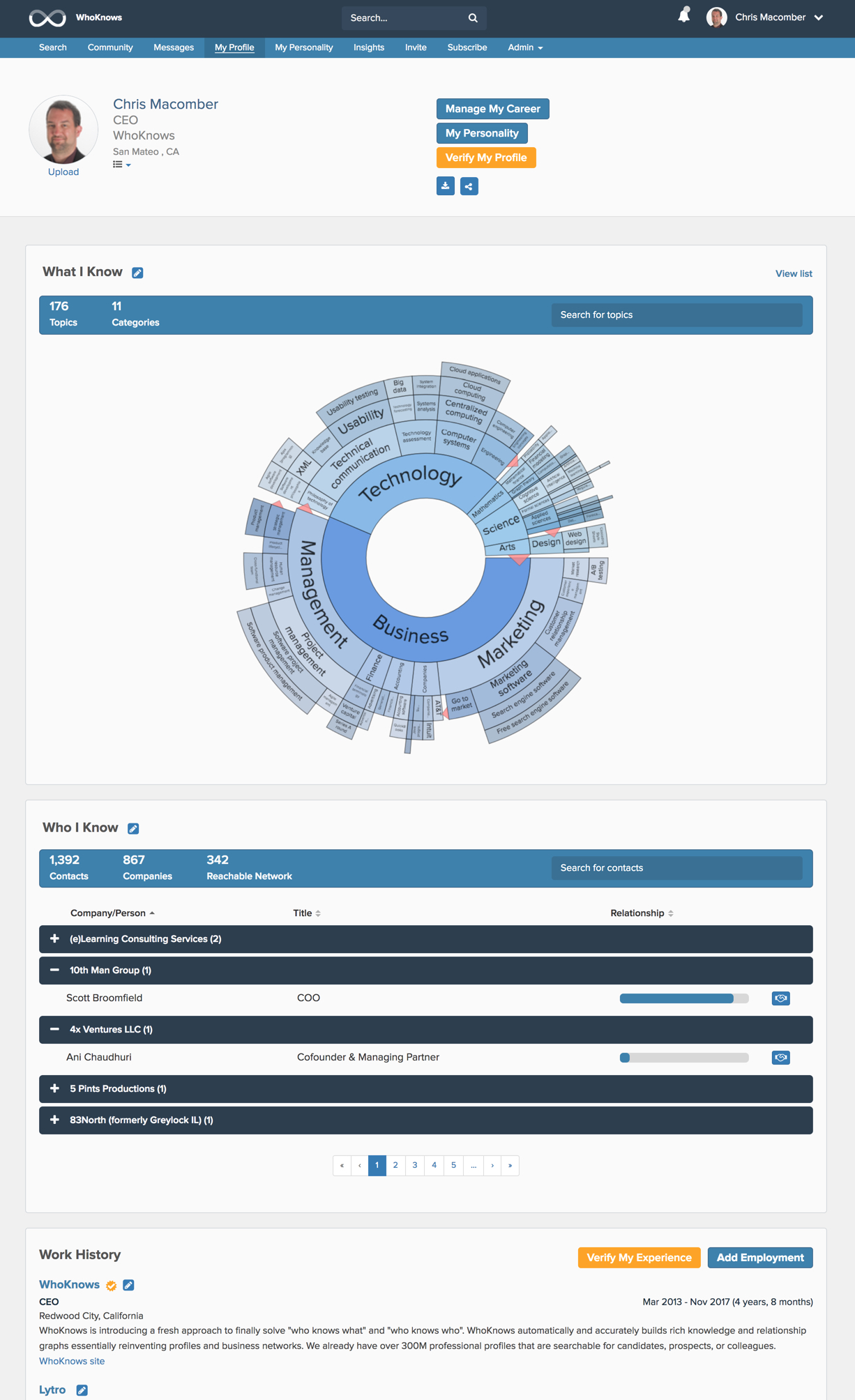Open the WhoKnows site link
Image resolution: width=855 pixels, height=1400 pixels.
pyautogui.click(x=72, y=1361)
